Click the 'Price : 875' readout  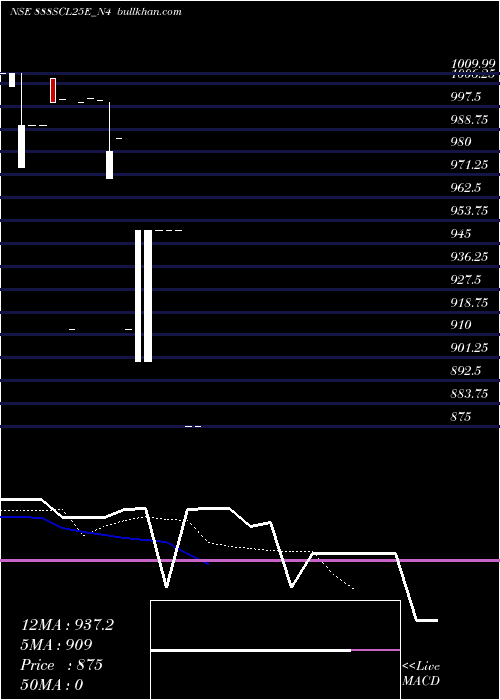(62, 665)
